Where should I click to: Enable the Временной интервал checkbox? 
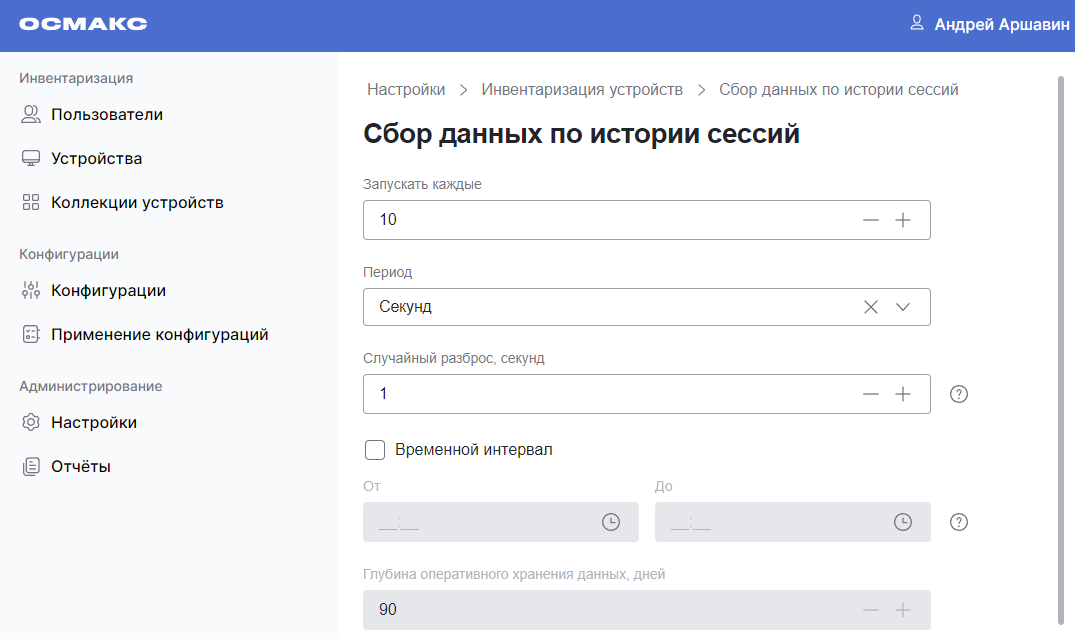(375, 449)
